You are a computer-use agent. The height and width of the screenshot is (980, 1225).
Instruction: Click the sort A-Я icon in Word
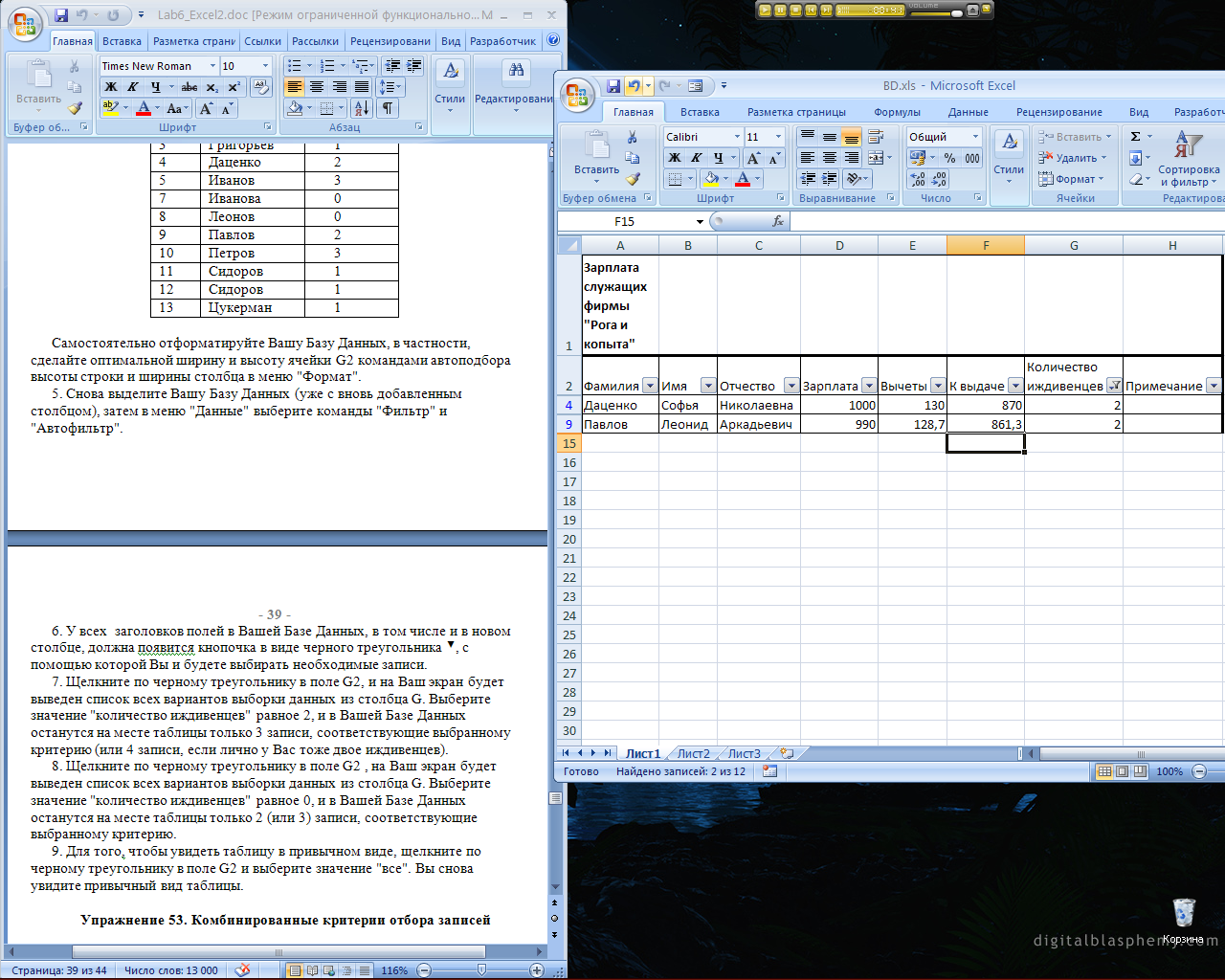coord(361,108)
